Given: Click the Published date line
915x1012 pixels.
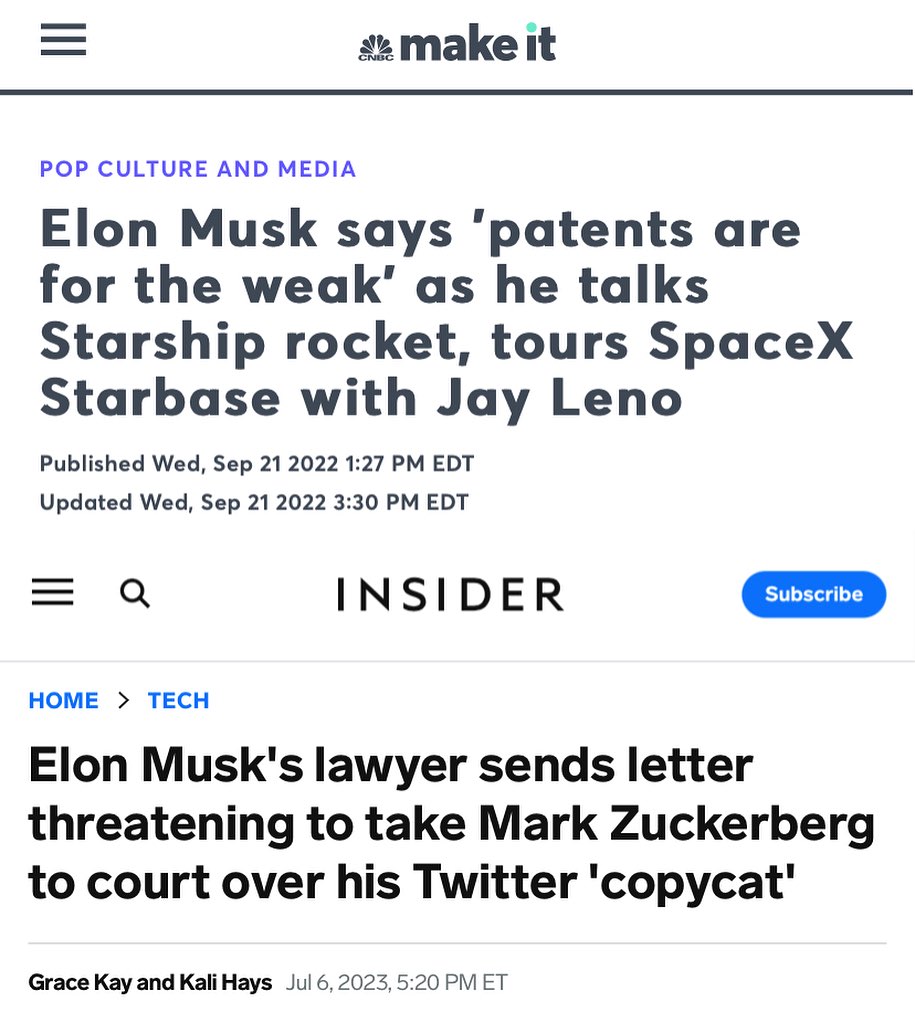Looking at the screenshot, I should tap(256, 463).
